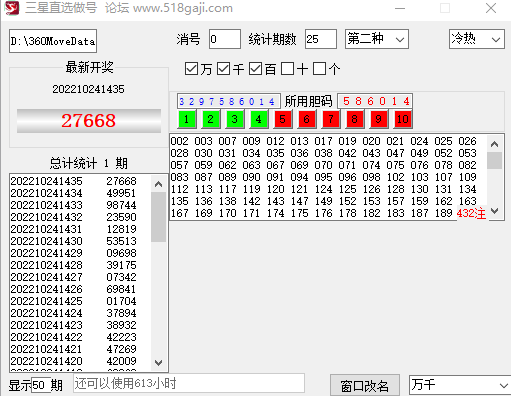Click the D:\360MoveData path field
Image resolution: width=511 pixels, height=396 pixels.
click(x=53, y=41)
